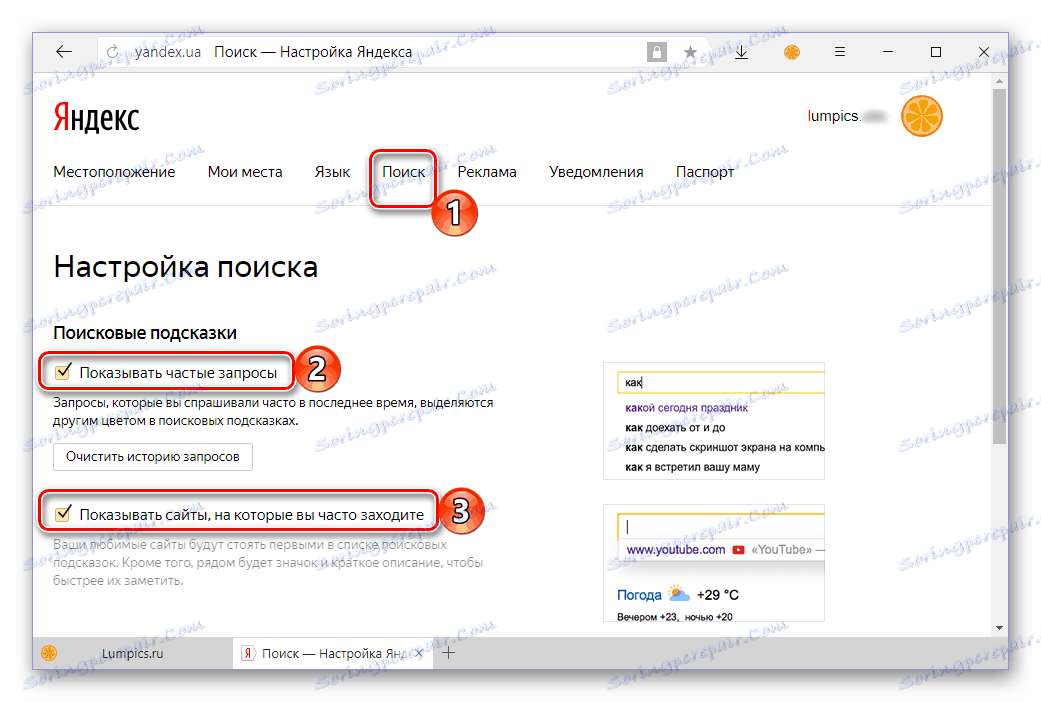This screenshot has height=702, width=1041.
Task: Go back with the browser back arrow
Action: tap(64, 52)
